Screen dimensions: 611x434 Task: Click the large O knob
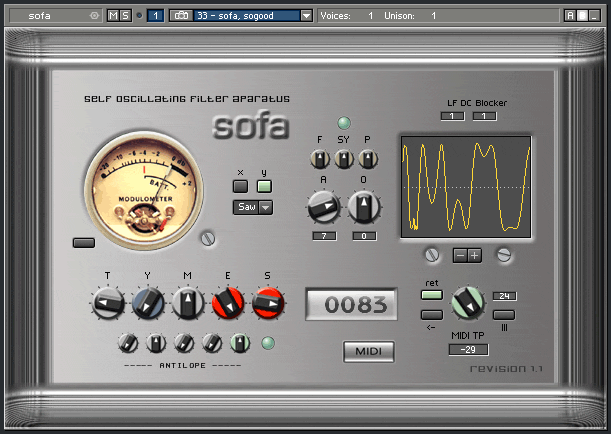364,207
